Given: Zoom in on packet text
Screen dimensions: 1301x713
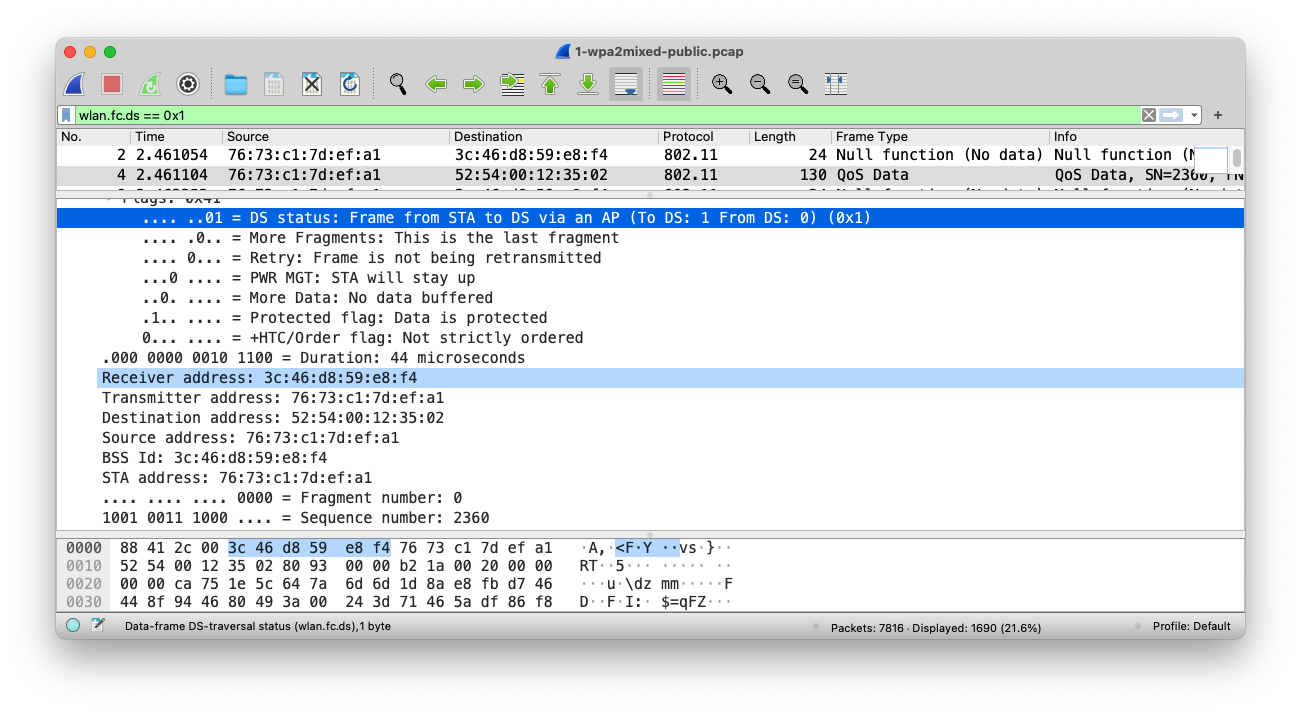Looking at the screenshot, I should tap(722, 84).
